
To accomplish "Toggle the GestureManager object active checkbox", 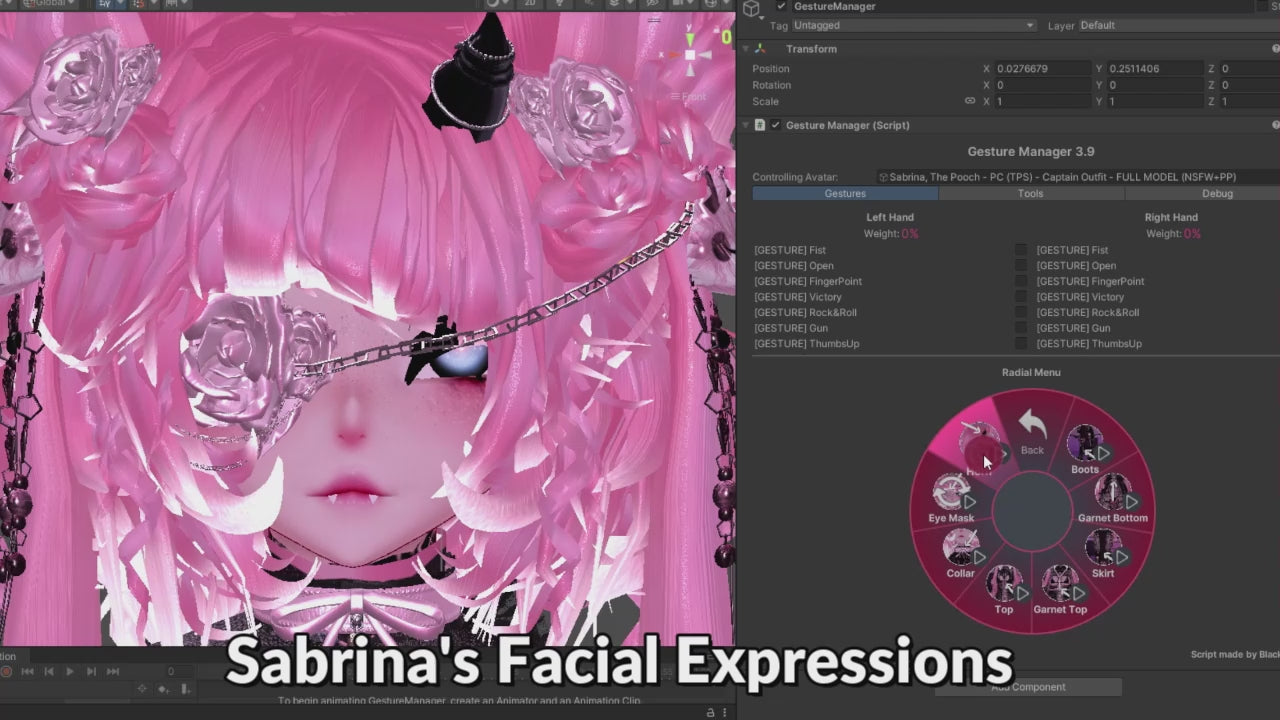I will pyautogui.click(x=782, y=6).
